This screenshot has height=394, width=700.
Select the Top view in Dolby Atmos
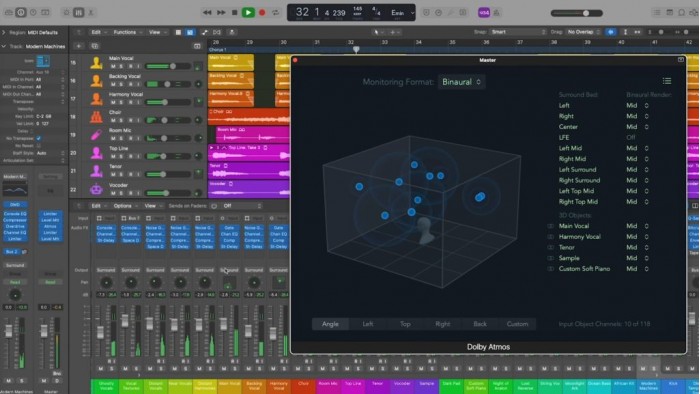tap(405, 324)
